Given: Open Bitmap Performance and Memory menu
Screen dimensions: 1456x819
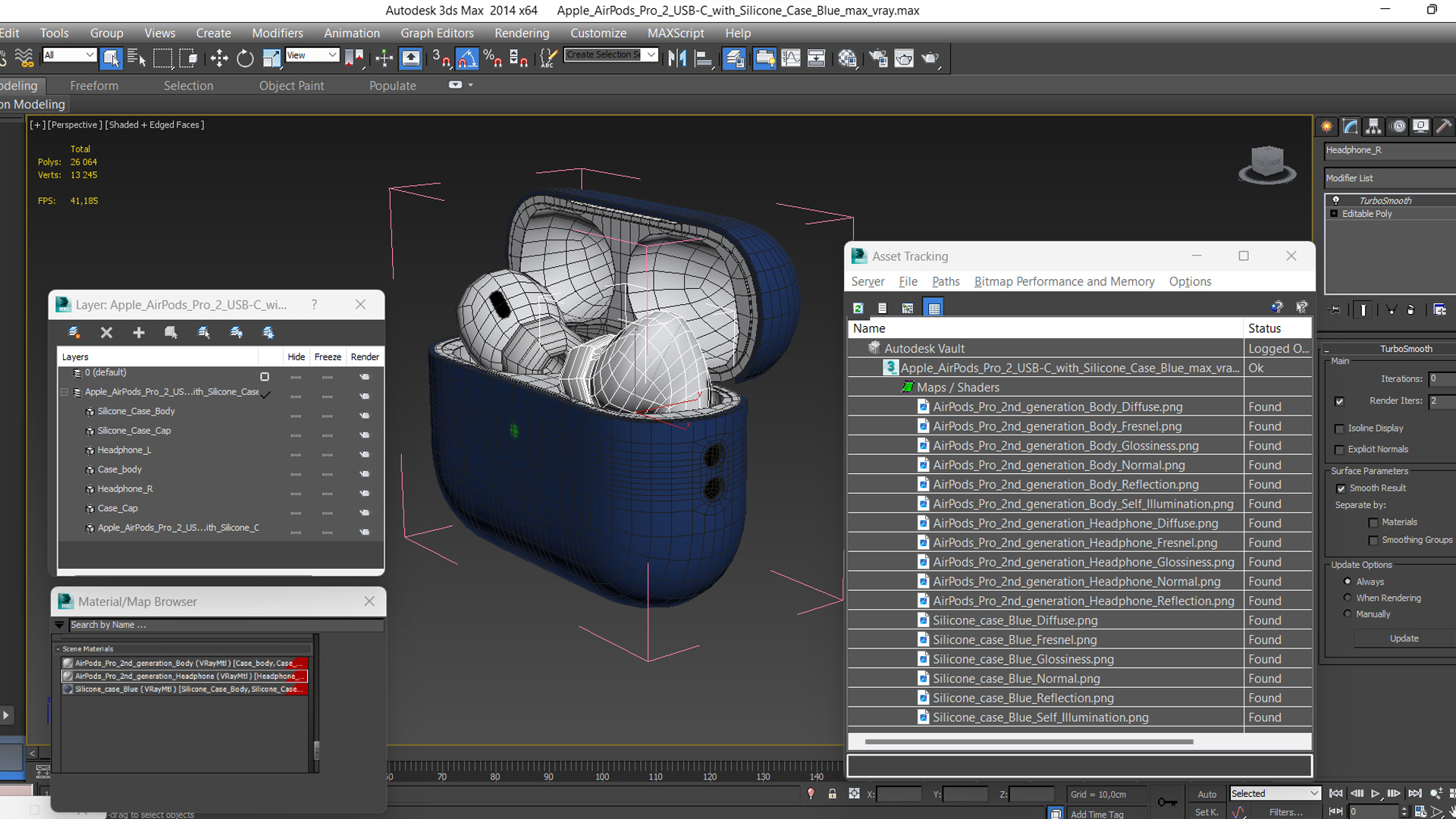Looking at the screenshot, I should (x=1064, y=281).
